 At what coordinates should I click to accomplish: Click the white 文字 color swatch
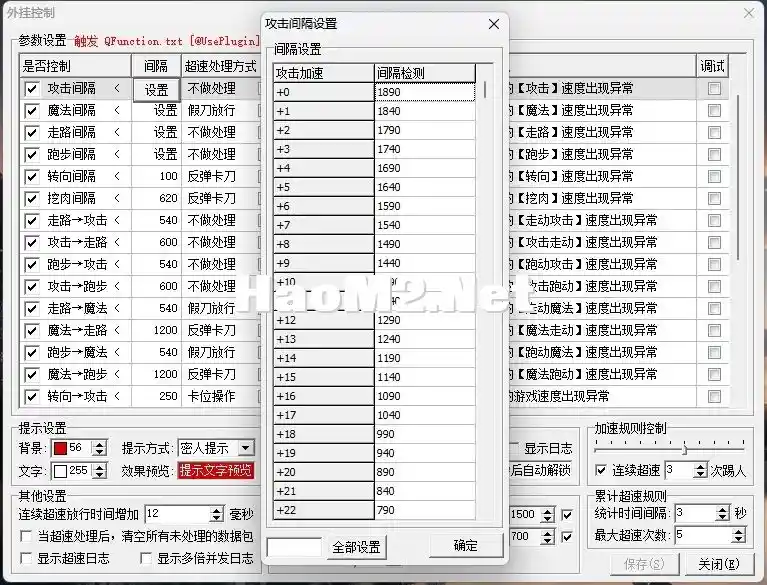click(60, 471)
